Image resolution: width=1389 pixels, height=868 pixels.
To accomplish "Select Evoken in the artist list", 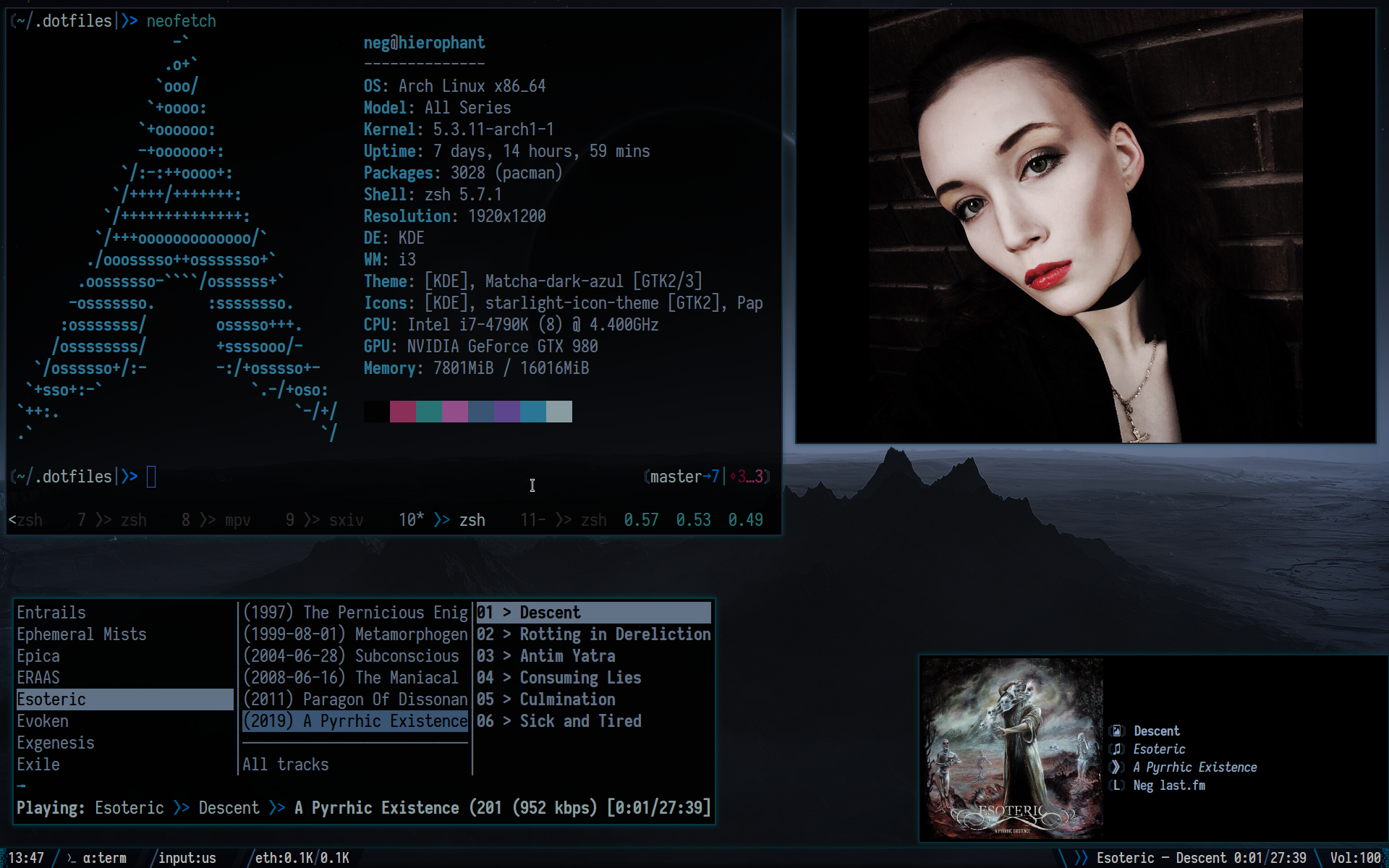I will (43, 721).
